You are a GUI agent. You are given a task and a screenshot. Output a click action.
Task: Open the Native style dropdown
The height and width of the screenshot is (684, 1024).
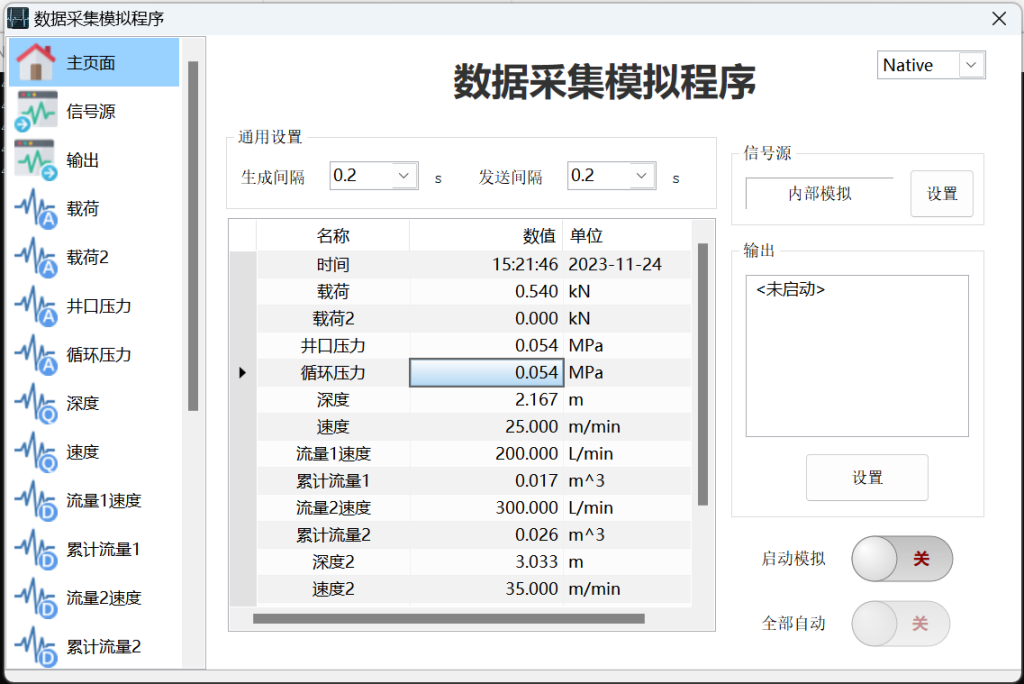point(970,65)
